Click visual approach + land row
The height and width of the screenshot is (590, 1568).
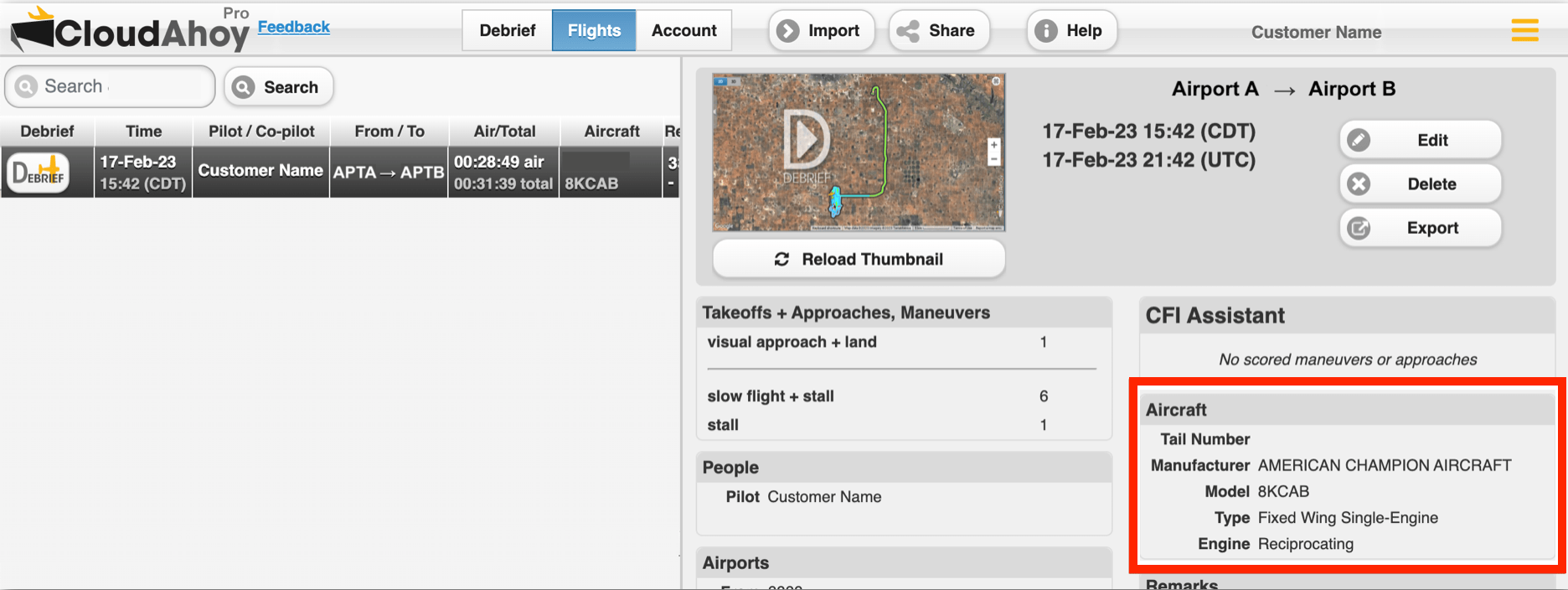coord(903,342)
